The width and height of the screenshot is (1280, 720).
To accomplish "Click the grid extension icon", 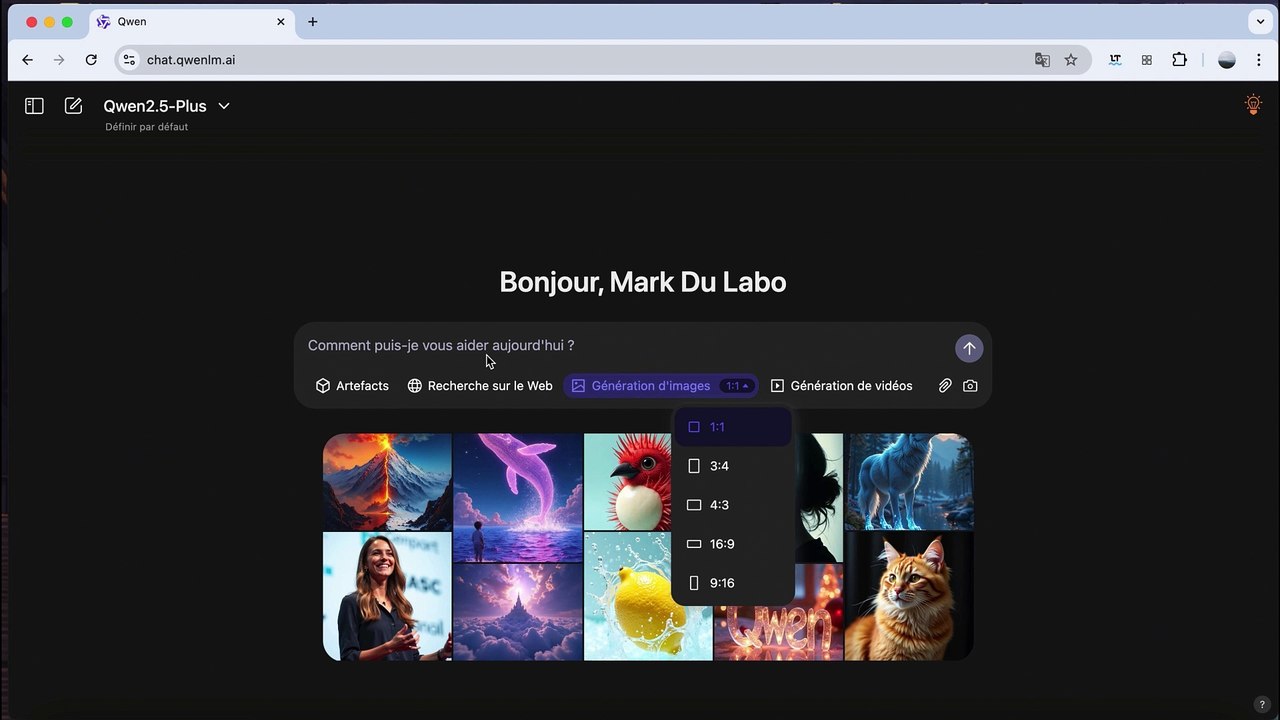I will click(1147, 60).
